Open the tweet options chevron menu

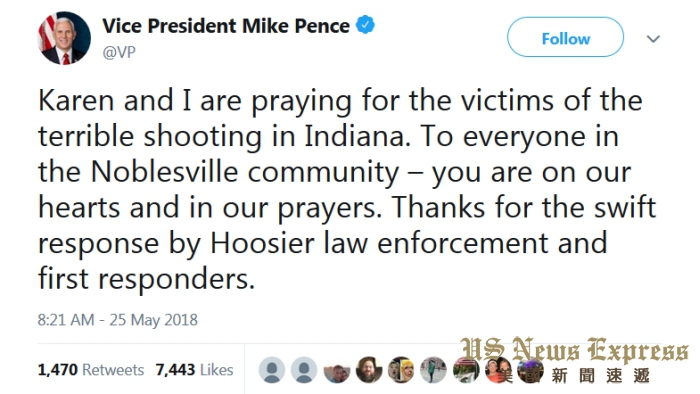(x=653, y=39)
